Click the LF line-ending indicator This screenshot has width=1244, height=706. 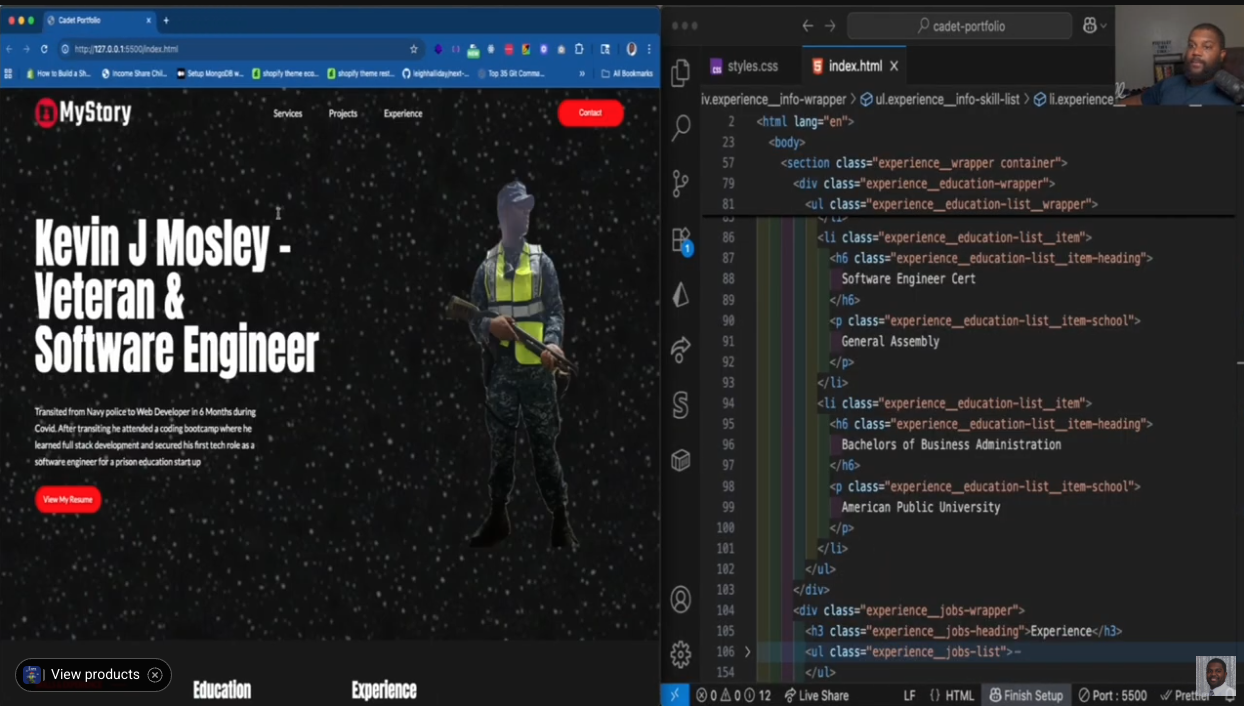click(x=908, y=695)
